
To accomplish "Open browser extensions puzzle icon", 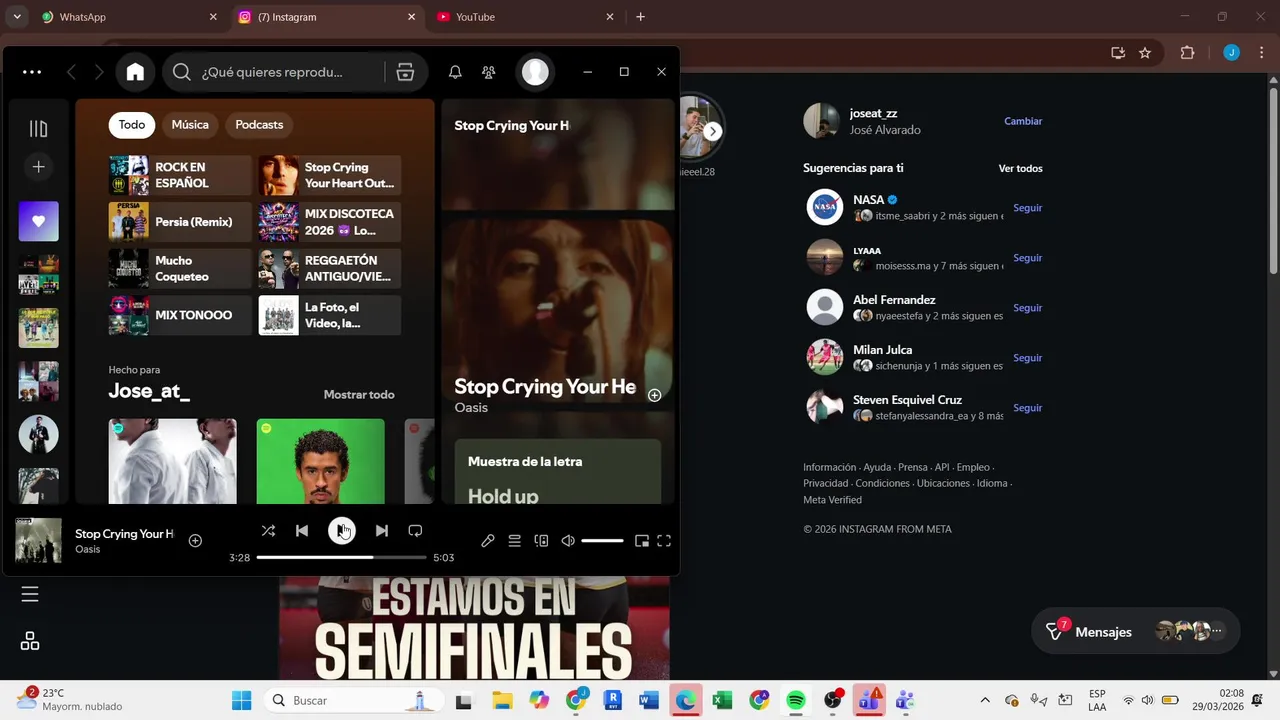I will (x=1188, y=53).
